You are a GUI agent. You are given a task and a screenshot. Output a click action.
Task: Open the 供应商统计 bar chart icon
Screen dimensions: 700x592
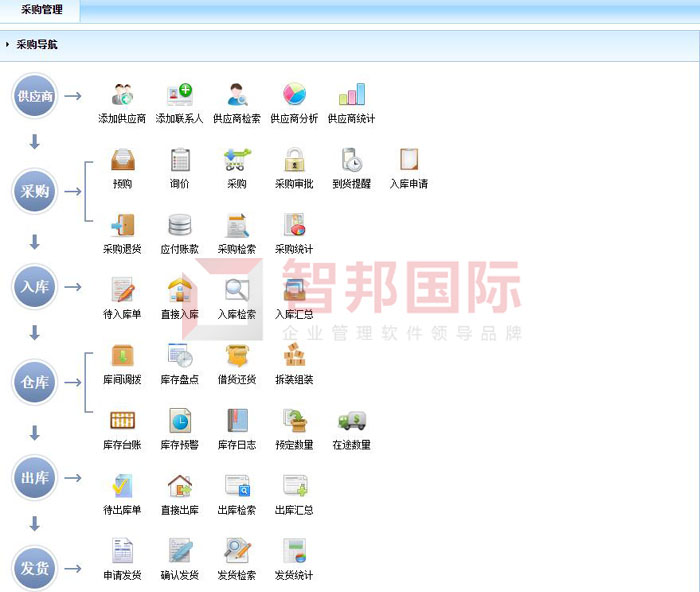[351, 96]
